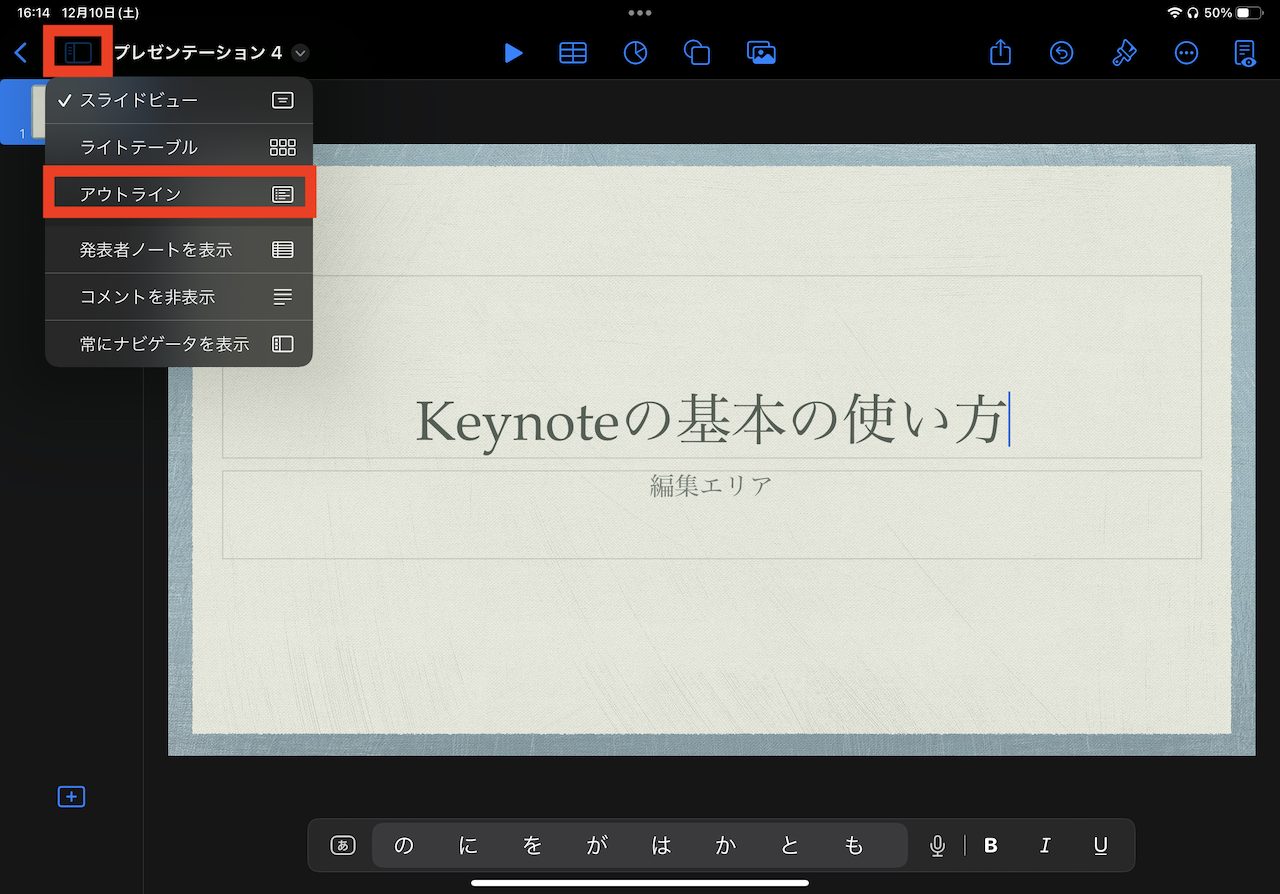Choose ライトテーブル view
Image resolution: width=1280 pixels, height=894 pixels.
click(179, 147)
